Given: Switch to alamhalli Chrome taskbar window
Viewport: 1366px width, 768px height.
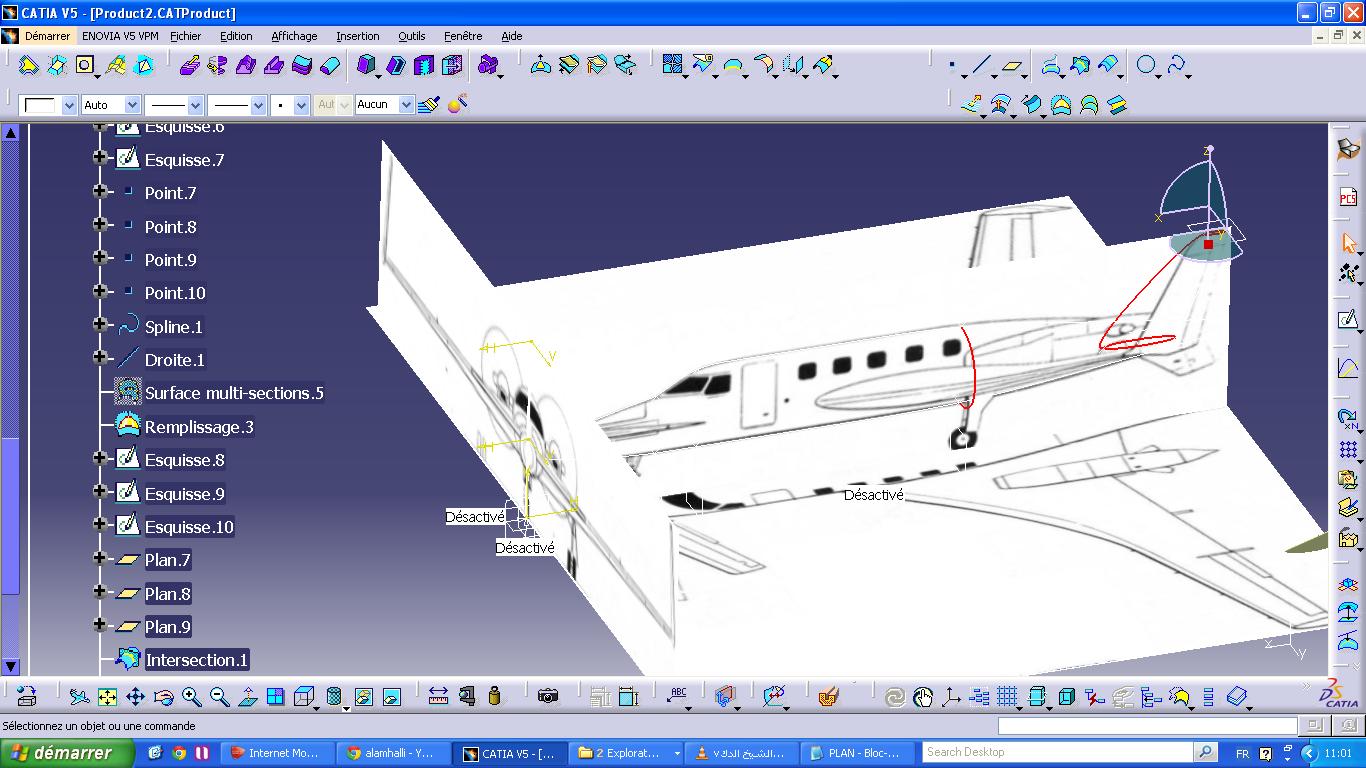Looking at the screenshot, I should [392, 753].
